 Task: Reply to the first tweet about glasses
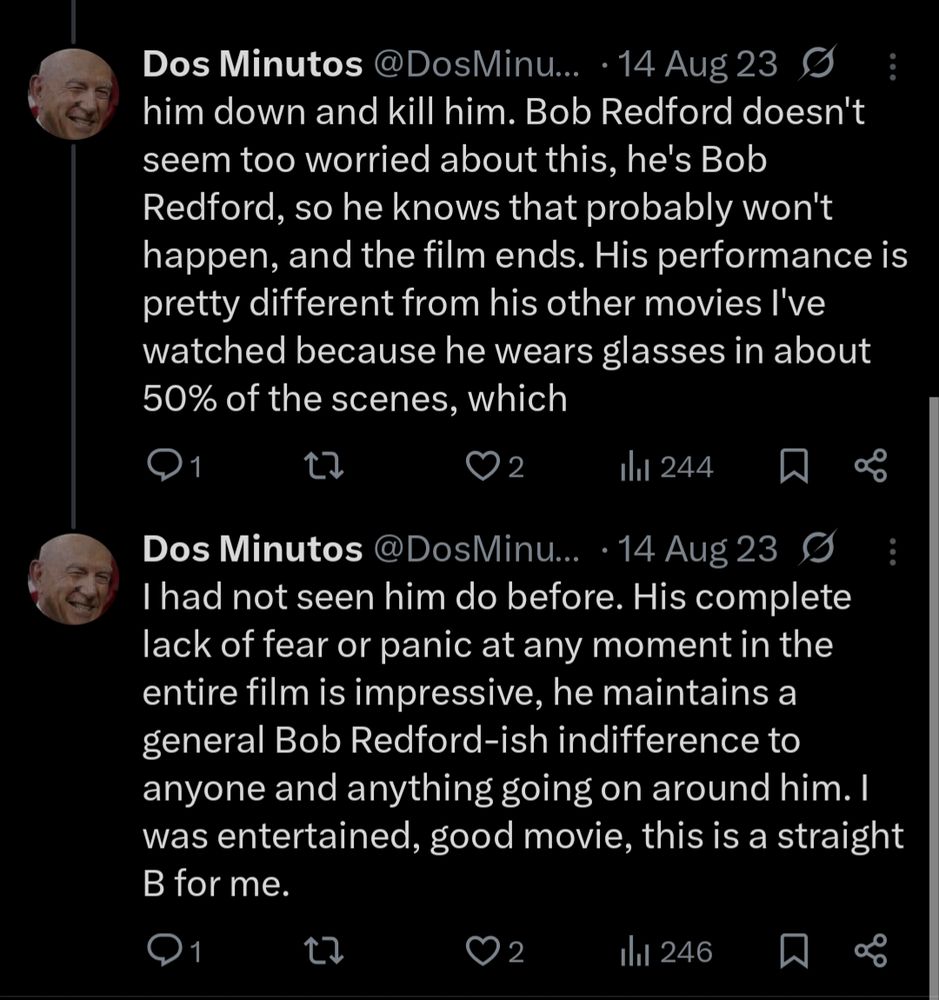pyautogui.click(x=163, y=466)
